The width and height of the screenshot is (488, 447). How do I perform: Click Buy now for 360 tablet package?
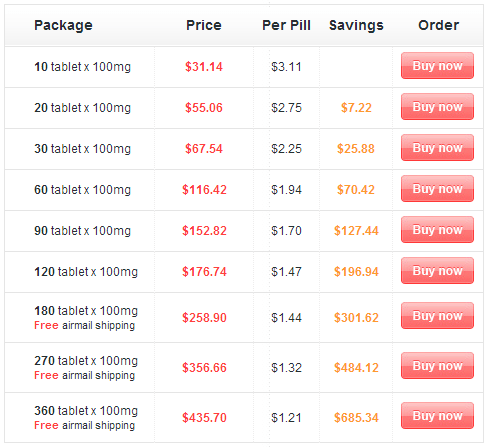pyautogui.click(x=437, y=416)
